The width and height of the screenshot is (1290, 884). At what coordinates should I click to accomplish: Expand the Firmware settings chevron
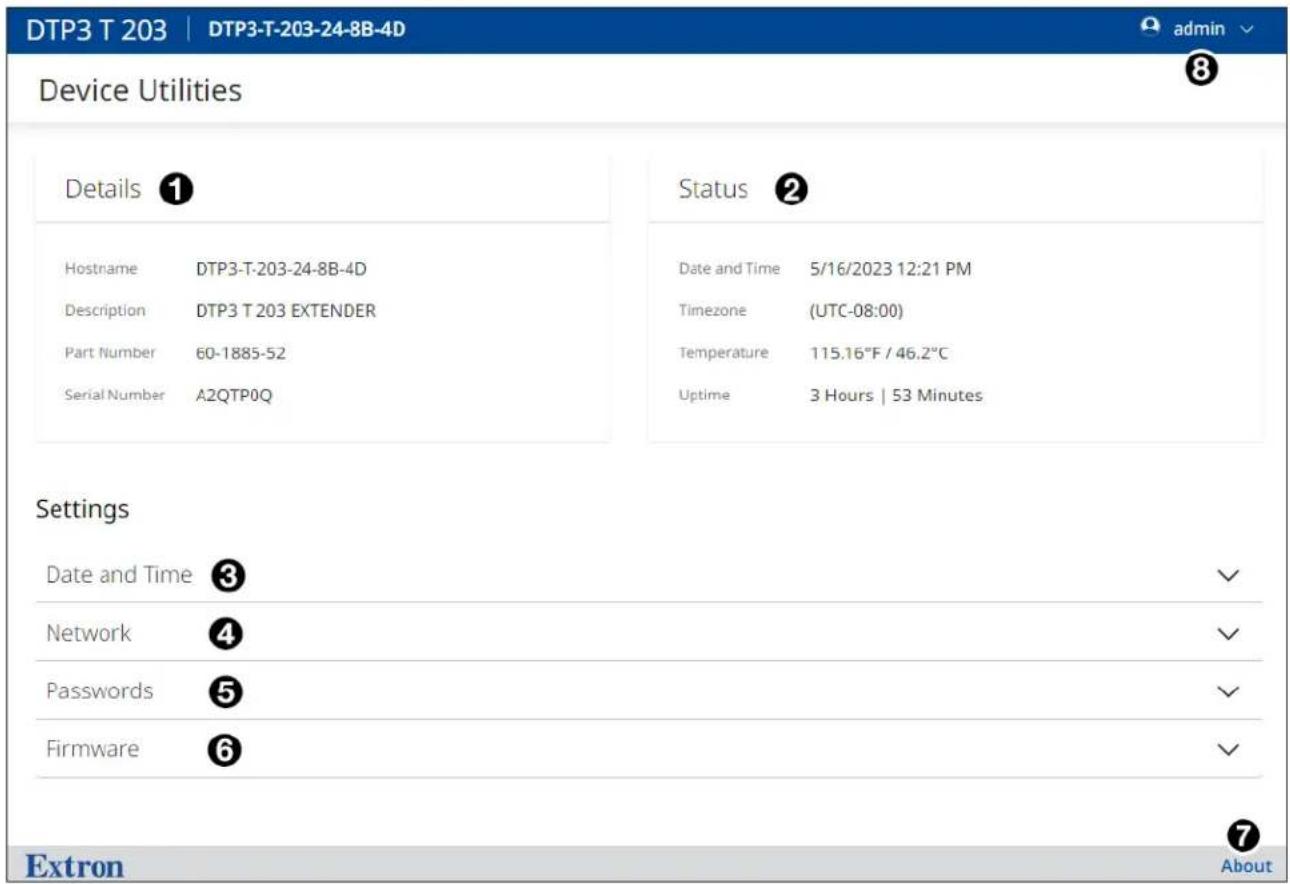click(x=1230, y=750)
